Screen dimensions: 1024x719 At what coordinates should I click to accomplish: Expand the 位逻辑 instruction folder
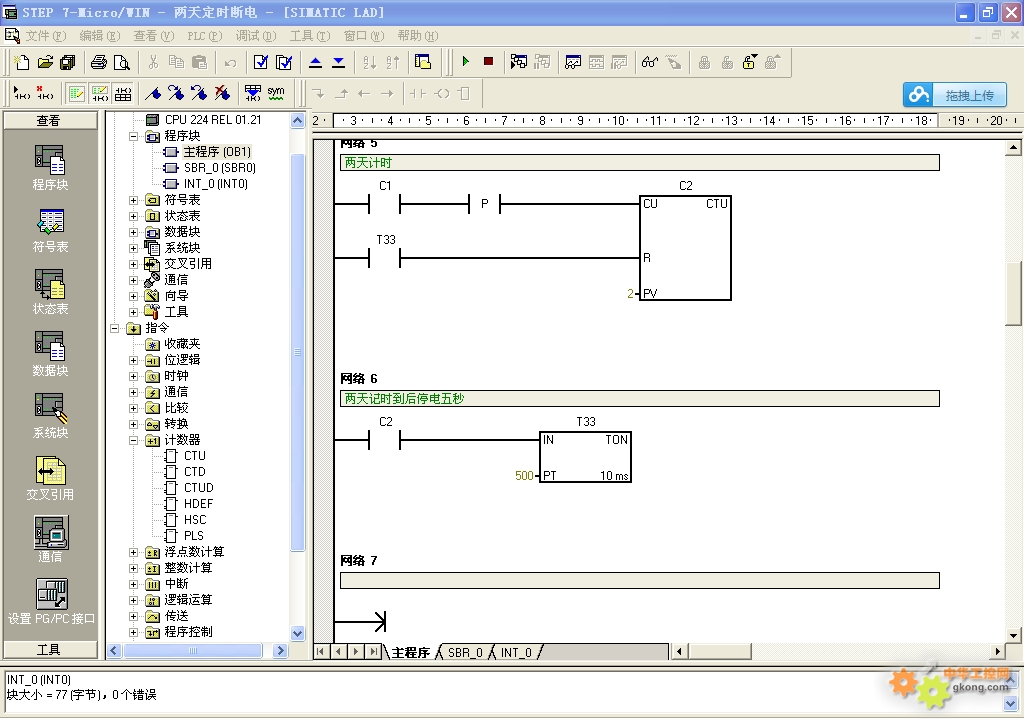(x=134, y=360)
